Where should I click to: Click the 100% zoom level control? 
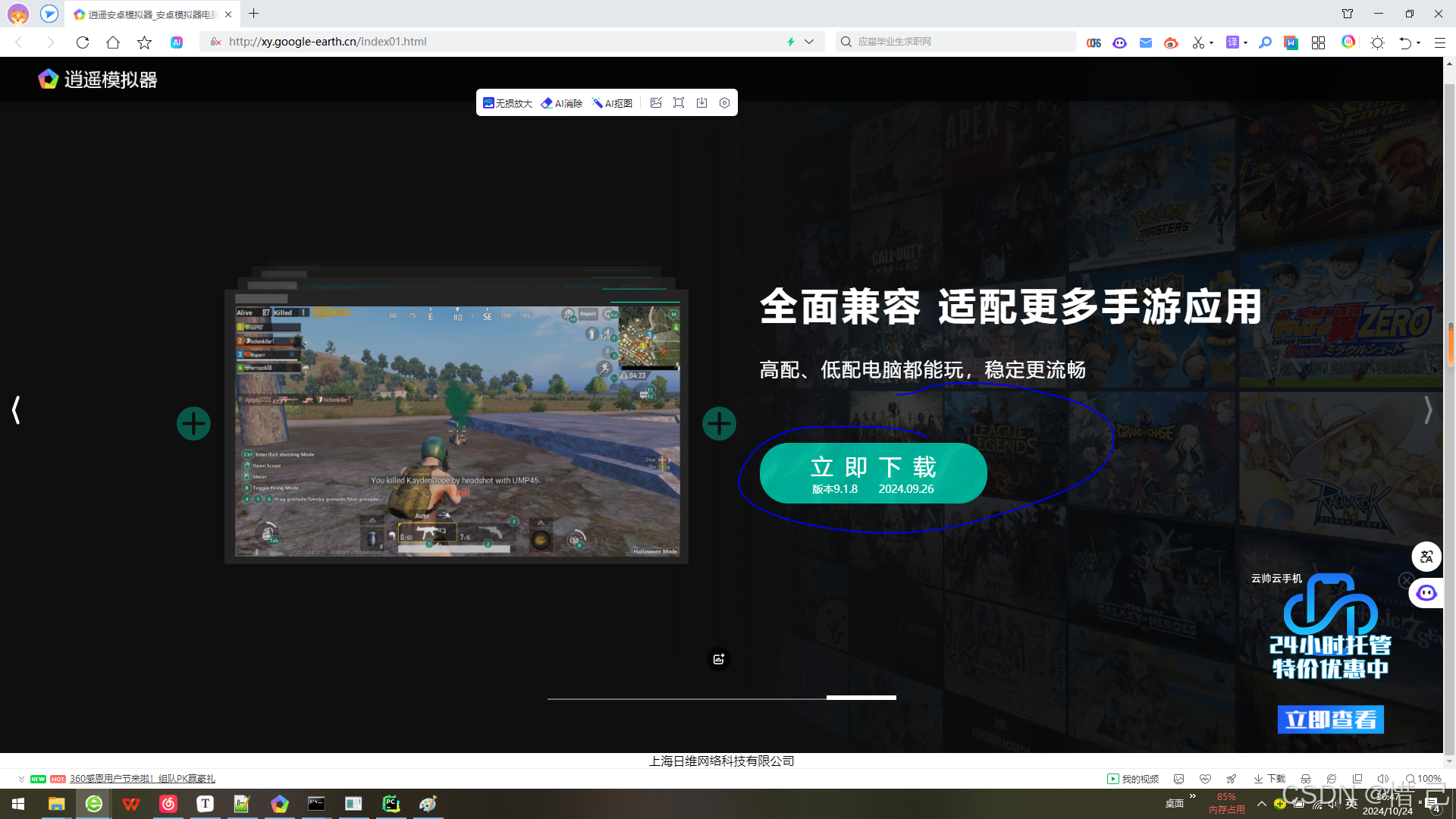pos(1423,779)
